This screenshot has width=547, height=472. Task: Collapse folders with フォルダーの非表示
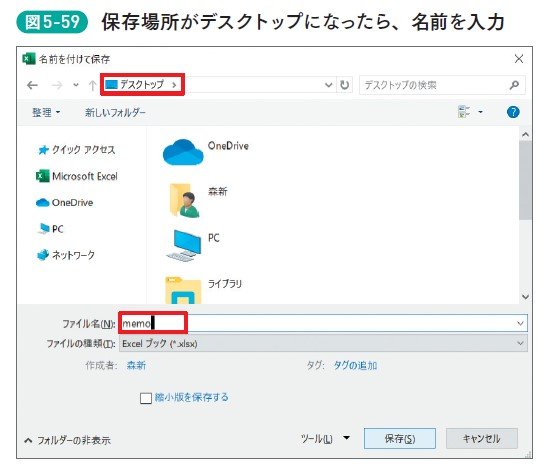tap(67, 440)
